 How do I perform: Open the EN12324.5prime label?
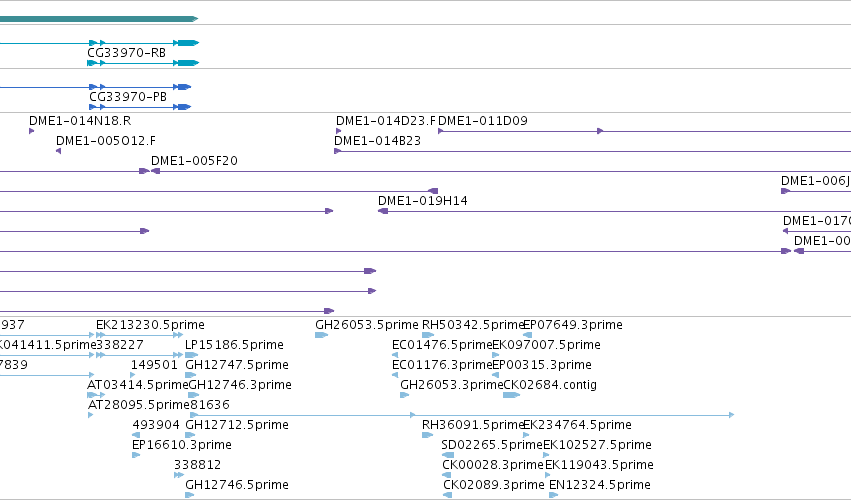coord(600,485)
